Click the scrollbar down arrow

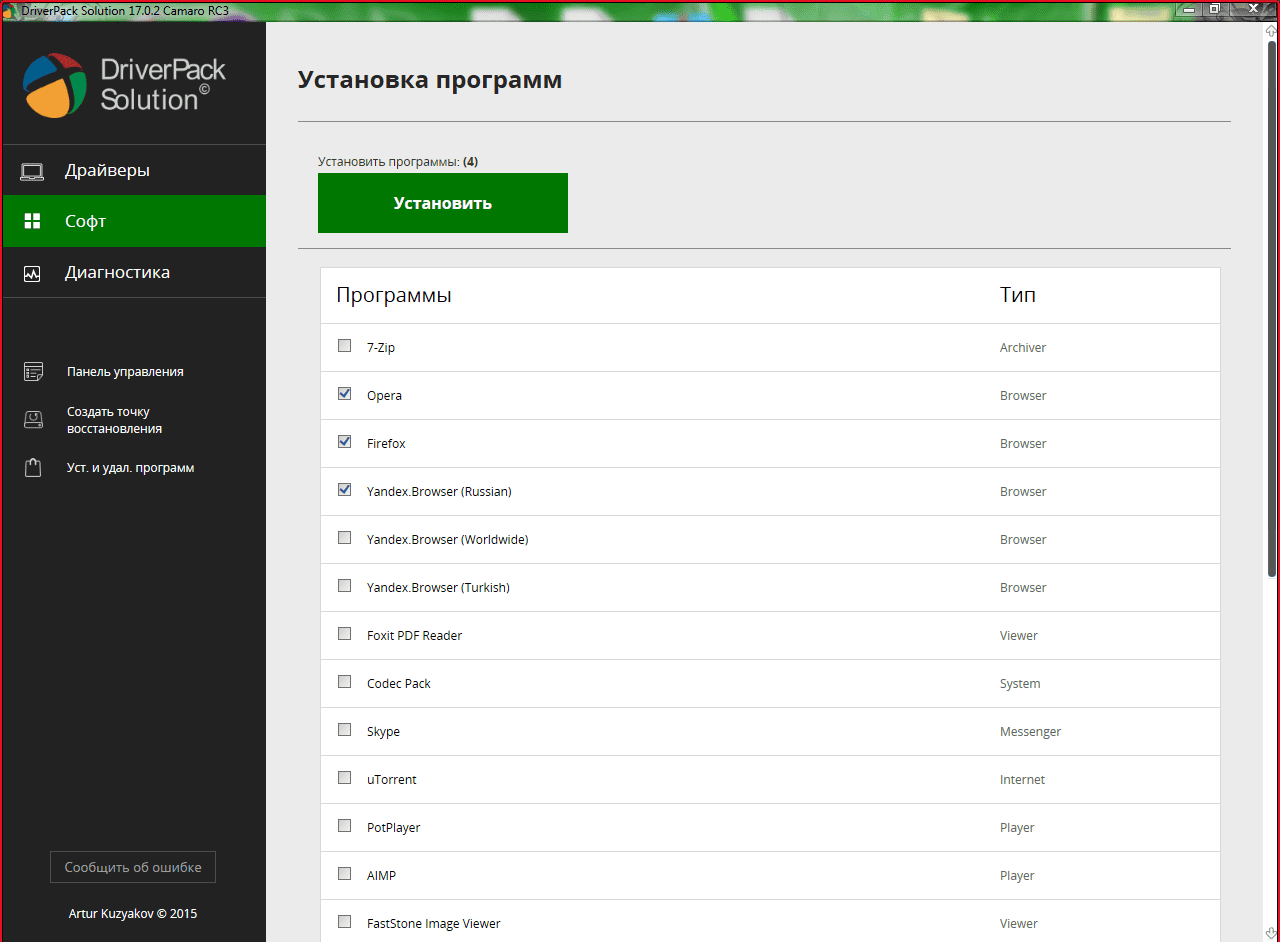click(x=1271, y=933)
